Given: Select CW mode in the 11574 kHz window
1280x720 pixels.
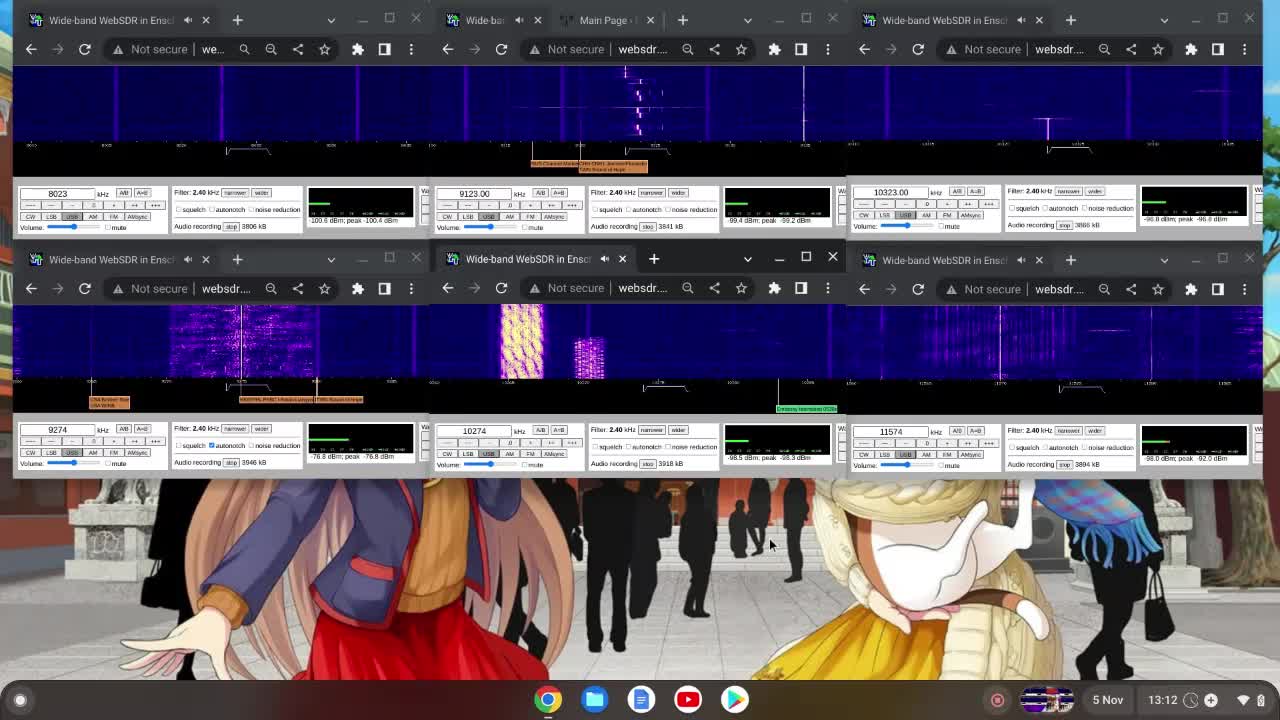Looking at the screenshot, I should (x=864, y=454).
